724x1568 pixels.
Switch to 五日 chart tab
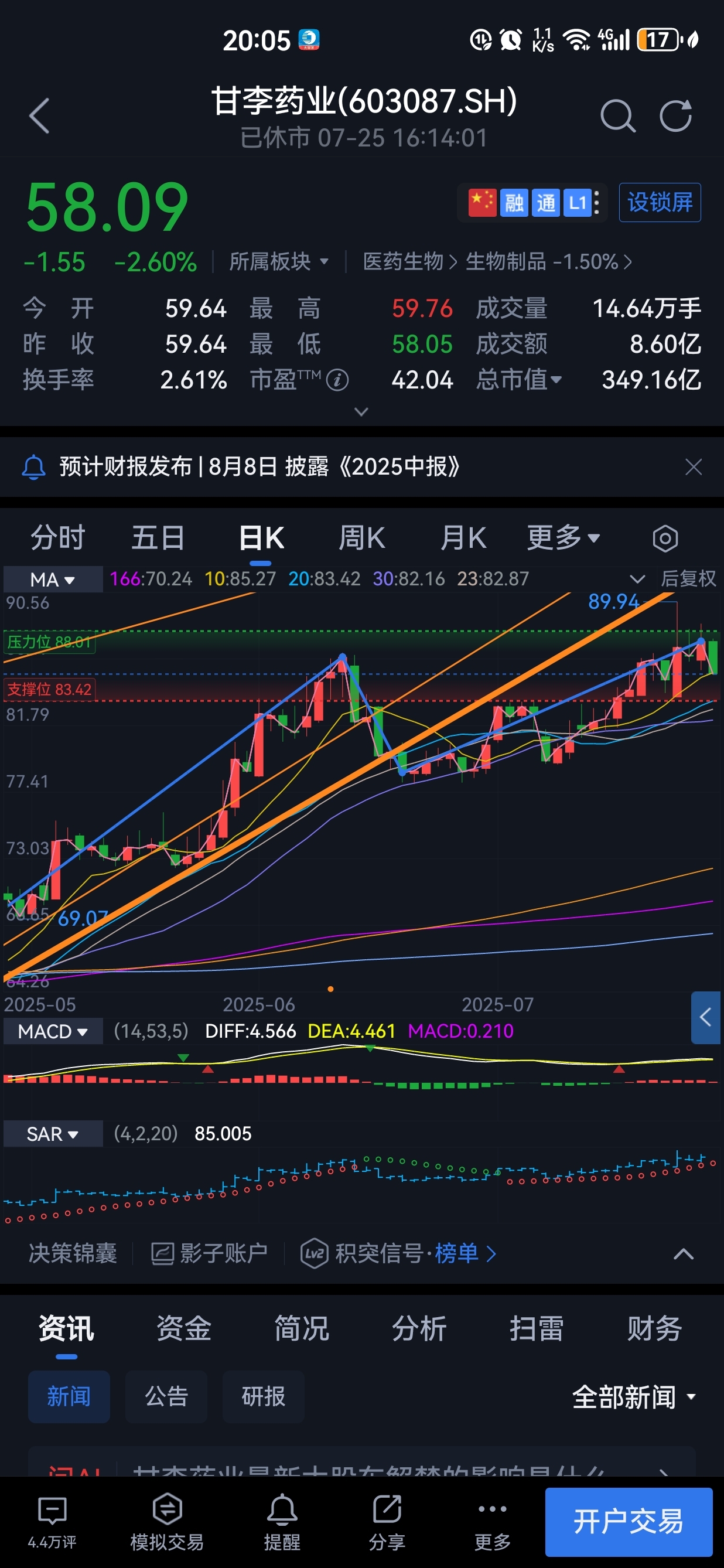click(x=158, y=538)
